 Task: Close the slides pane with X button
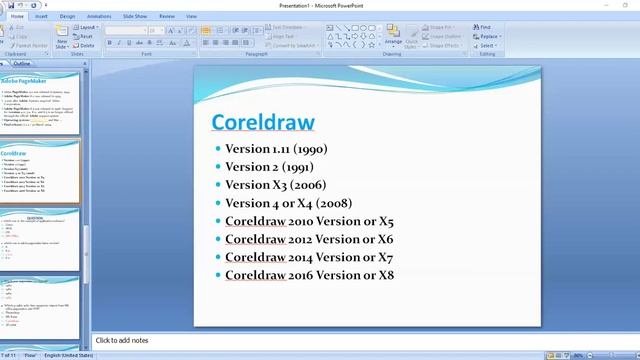tap(85, 64)
